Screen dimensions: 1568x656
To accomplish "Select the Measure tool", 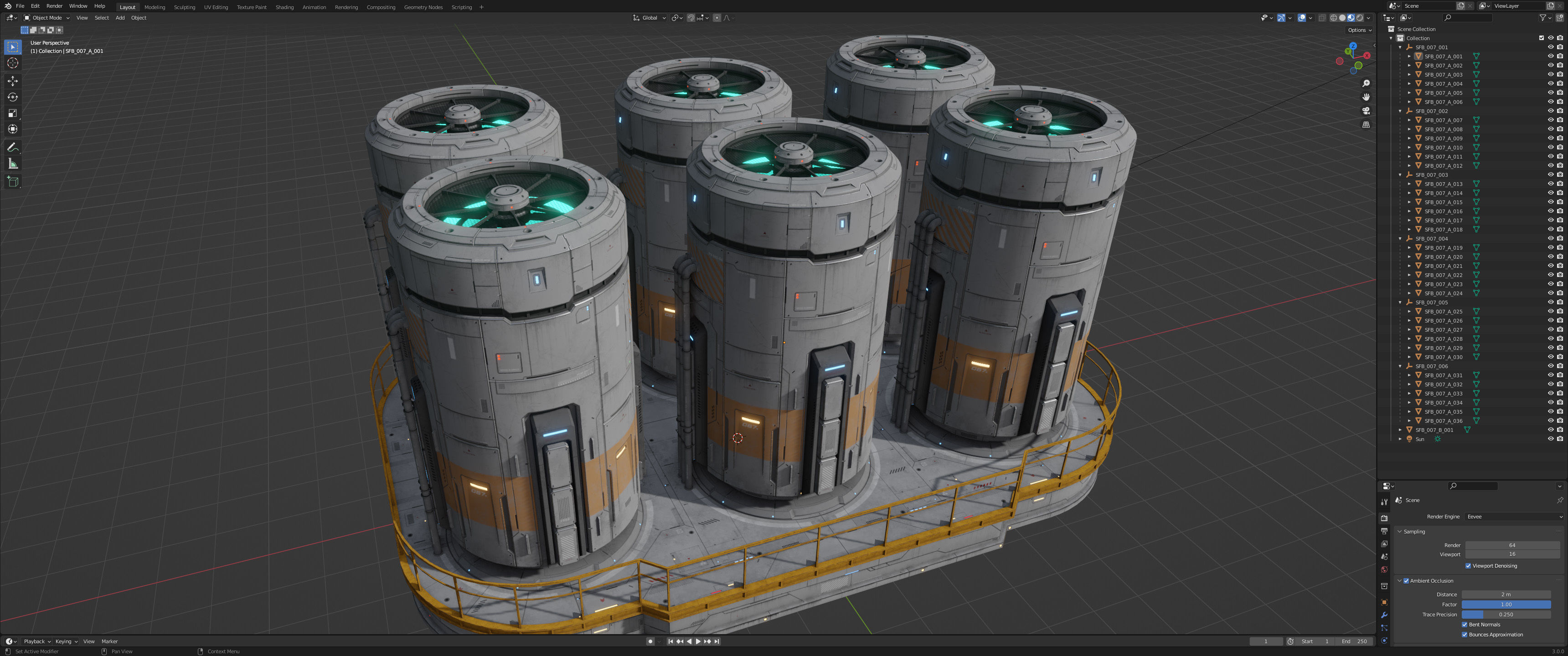I will (13, 164).
